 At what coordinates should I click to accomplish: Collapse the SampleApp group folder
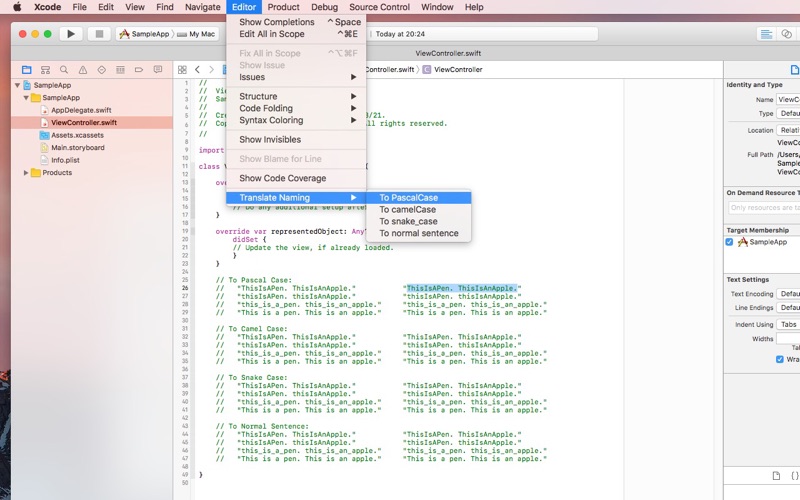point(26,97)
